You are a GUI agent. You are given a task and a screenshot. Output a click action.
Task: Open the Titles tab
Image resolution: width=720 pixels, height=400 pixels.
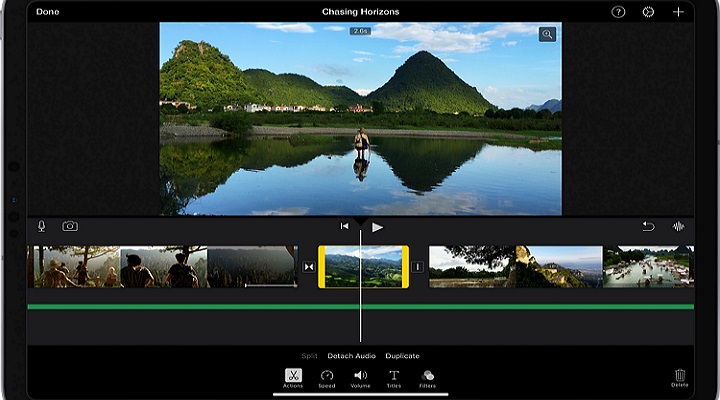(394, 379)
